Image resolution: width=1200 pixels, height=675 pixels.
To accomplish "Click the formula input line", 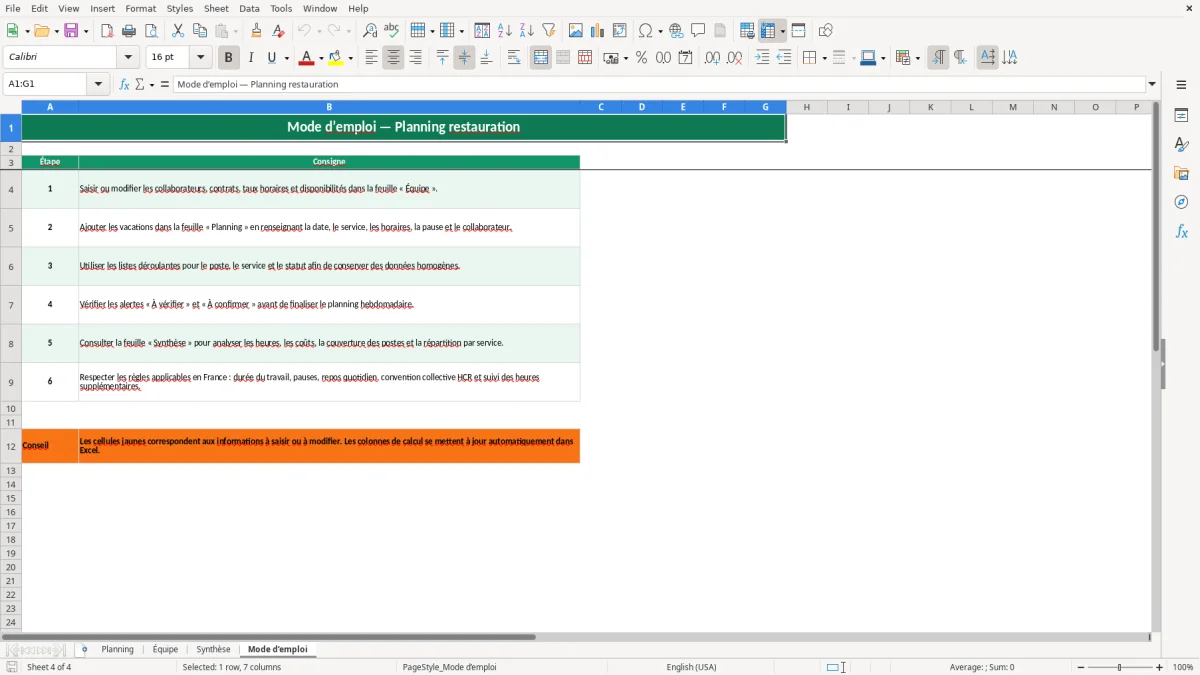I will coord(659,84).
